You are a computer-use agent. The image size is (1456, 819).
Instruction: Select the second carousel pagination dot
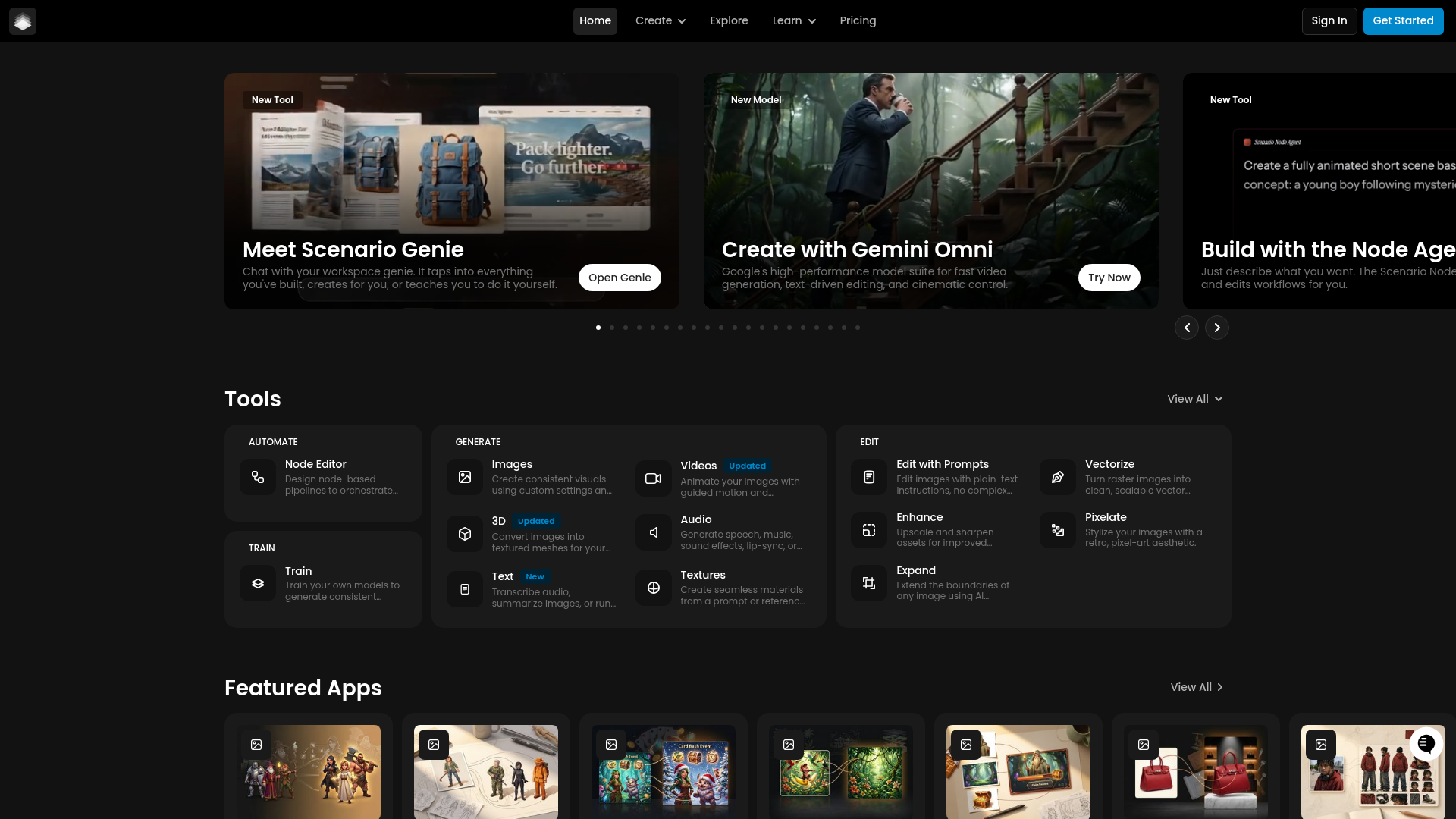click(x=612, y=328)
